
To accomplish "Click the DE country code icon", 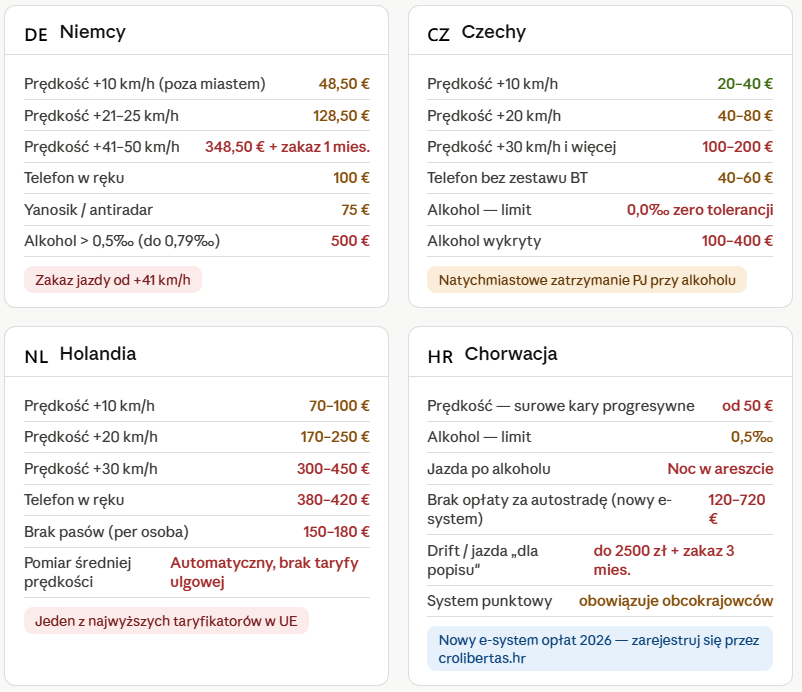I will click(x=36, y=35).
